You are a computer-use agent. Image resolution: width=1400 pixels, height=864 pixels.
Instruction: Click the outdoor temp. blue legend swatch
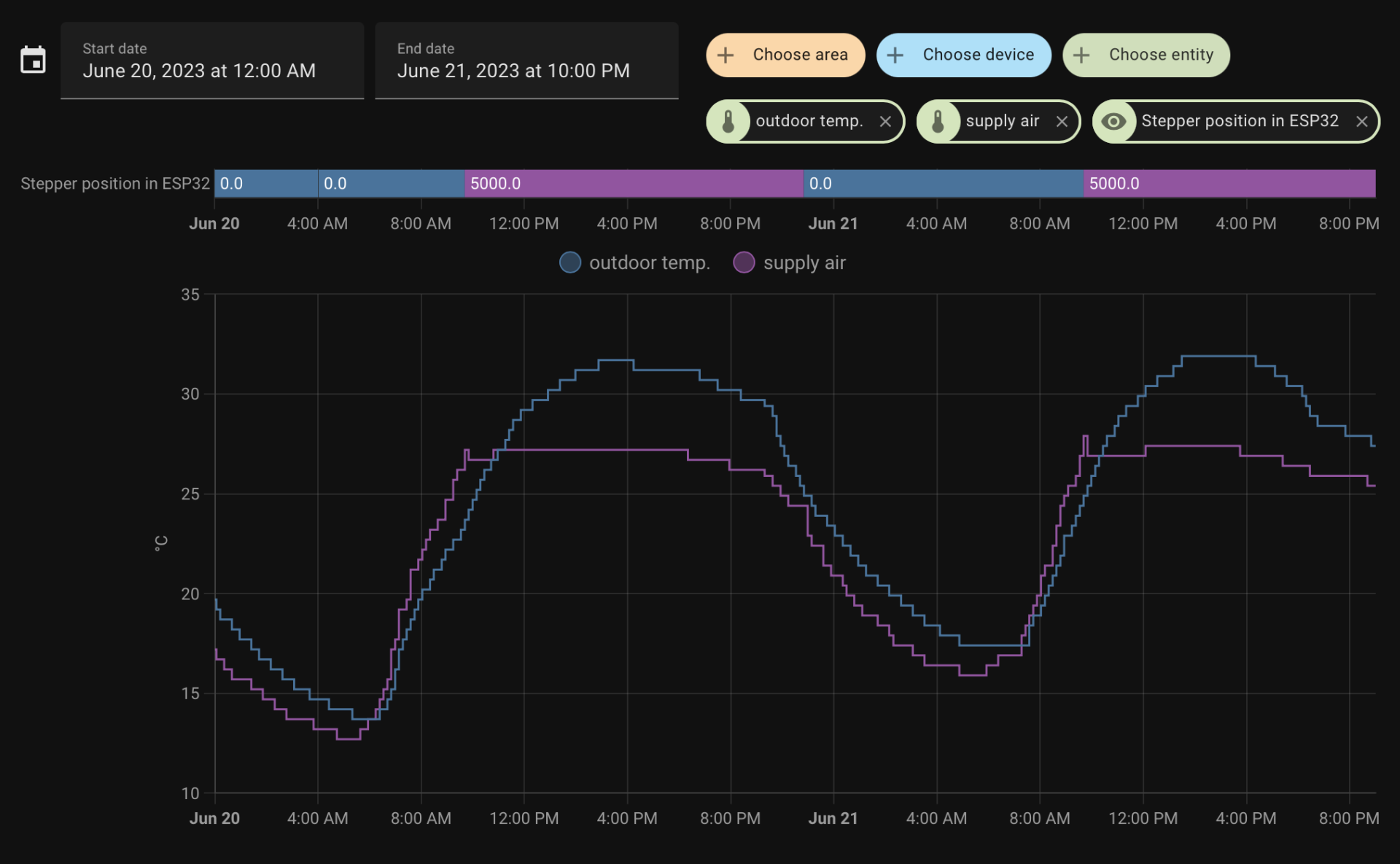pos(570,262)
